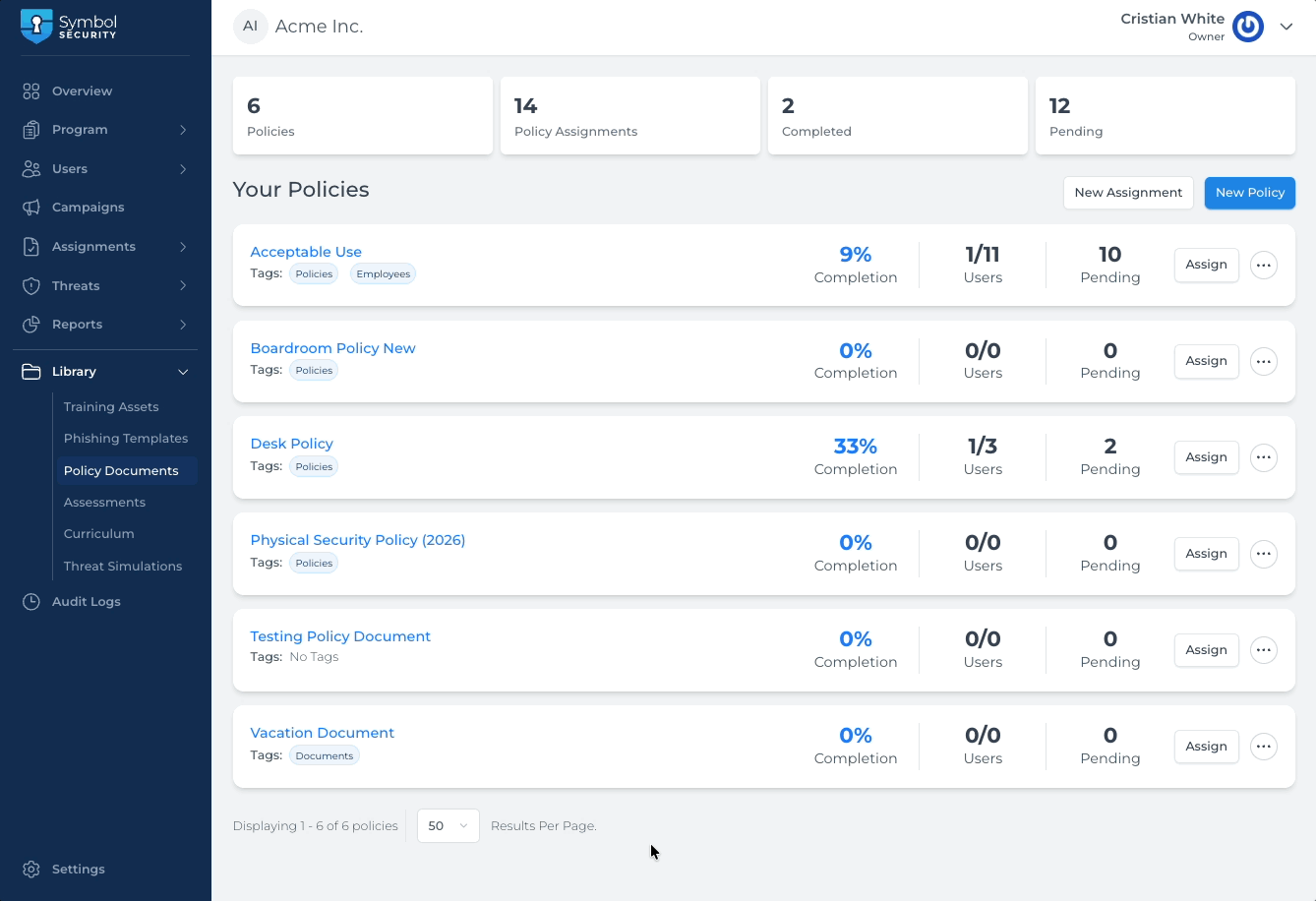Click the Symbol Security shield logo
The image size is (1316, 901).
[36, 27]
